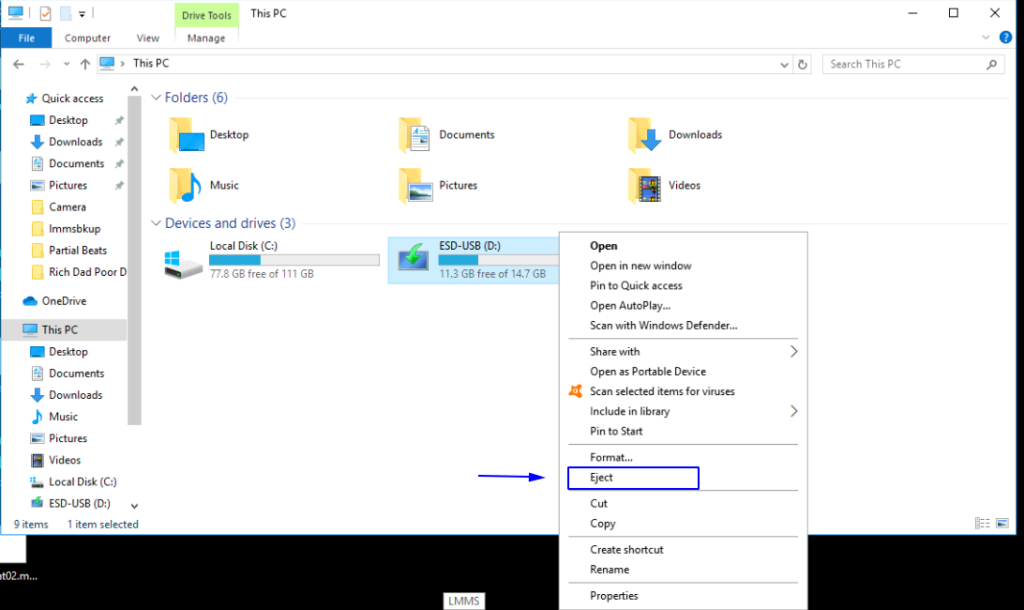Click the Pictures folder icon in Folders
1024x610 pixels.
point(415,186)
